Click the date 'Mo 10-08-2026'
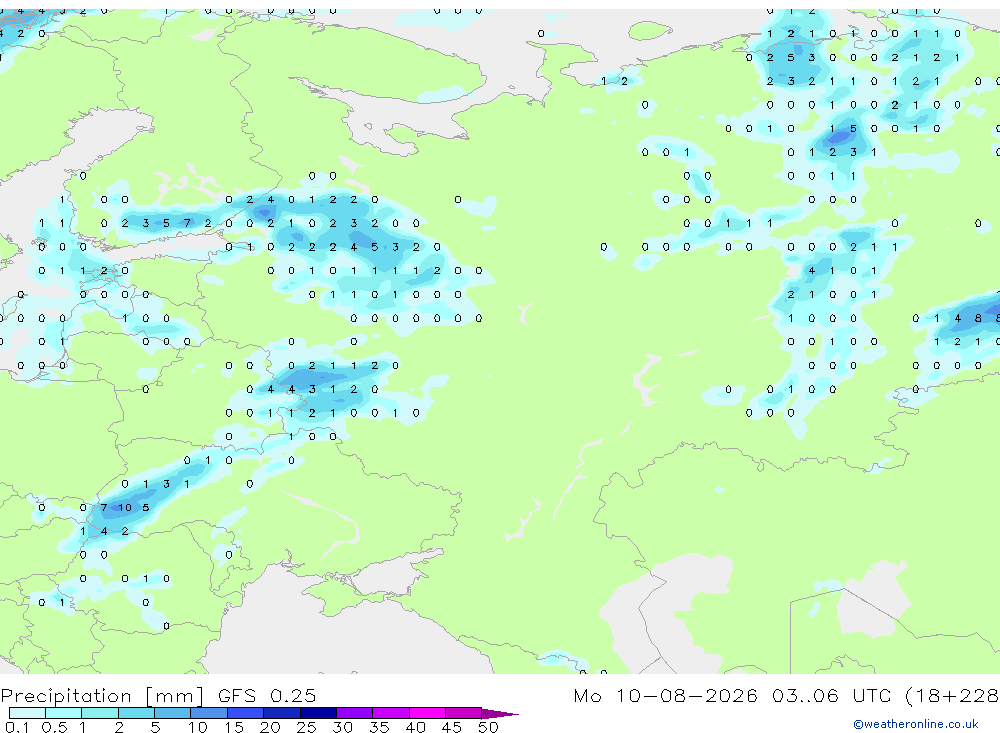Viewport: 1000px width, 733px height. pyautogui.click(x=665, y=695)
